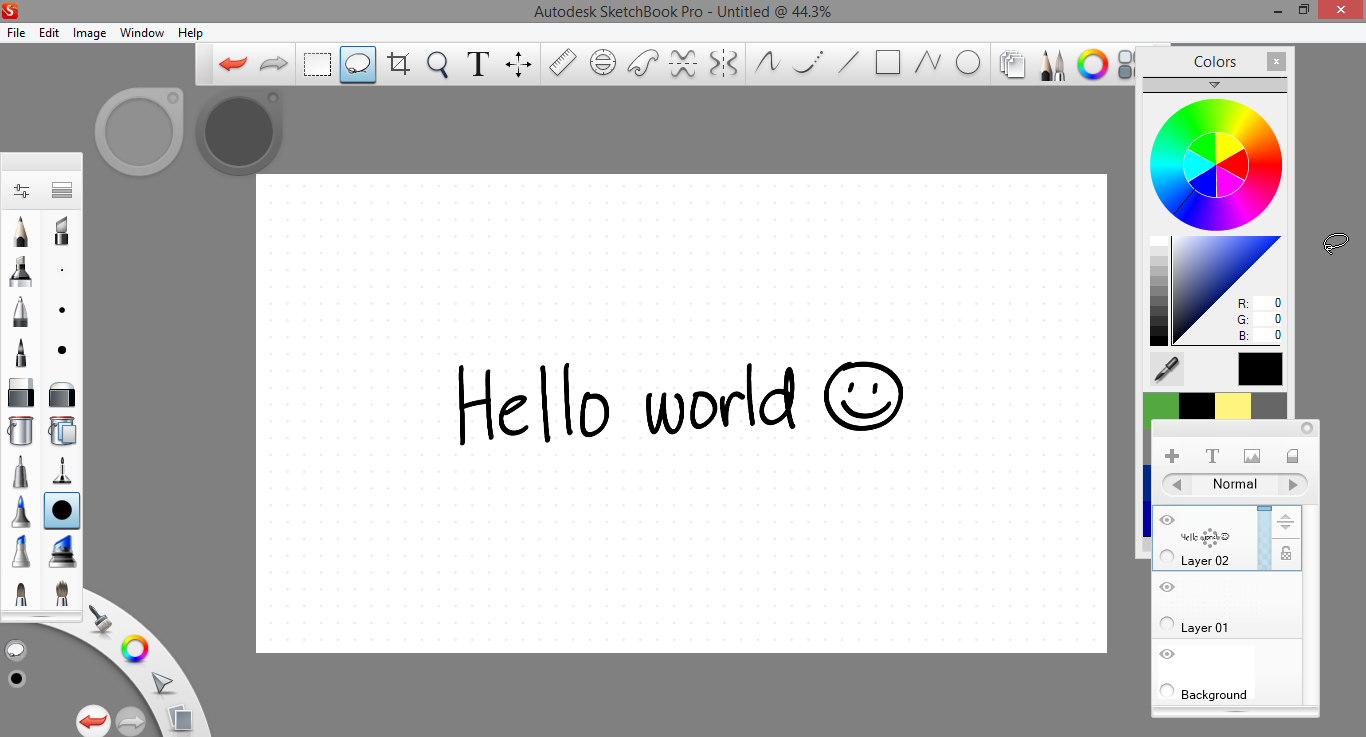This screenshot has width=1366, height=737.
Task: Close the Colors panel
Action: click(1275, 62)
